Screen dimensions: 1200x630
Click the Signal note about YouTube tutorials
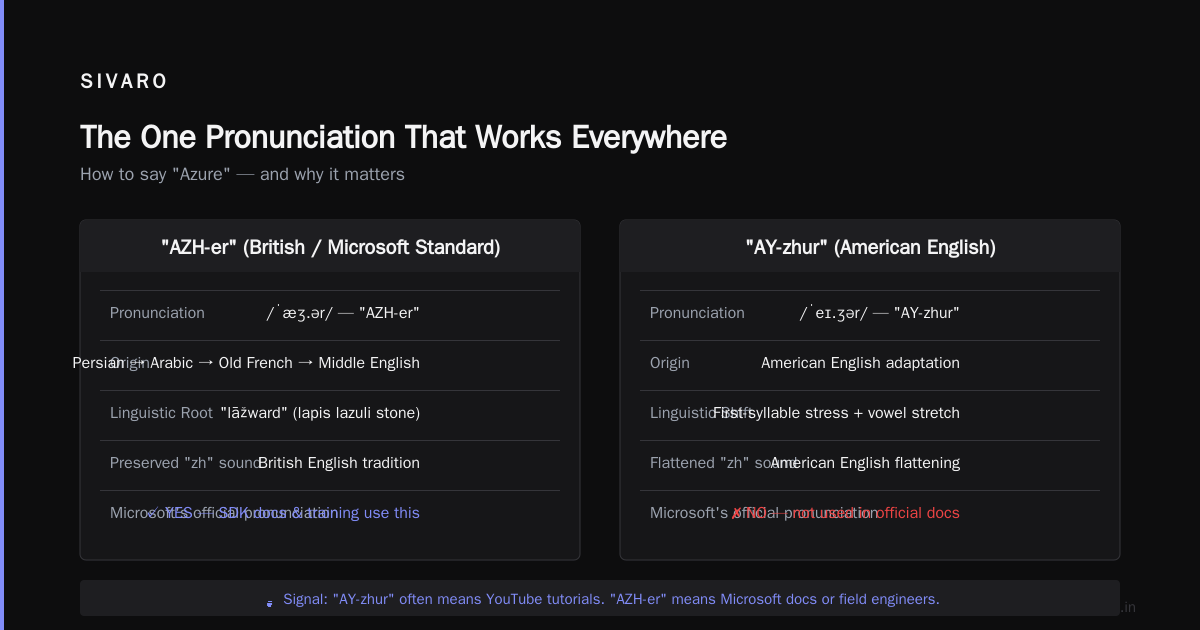click(611, 599)
